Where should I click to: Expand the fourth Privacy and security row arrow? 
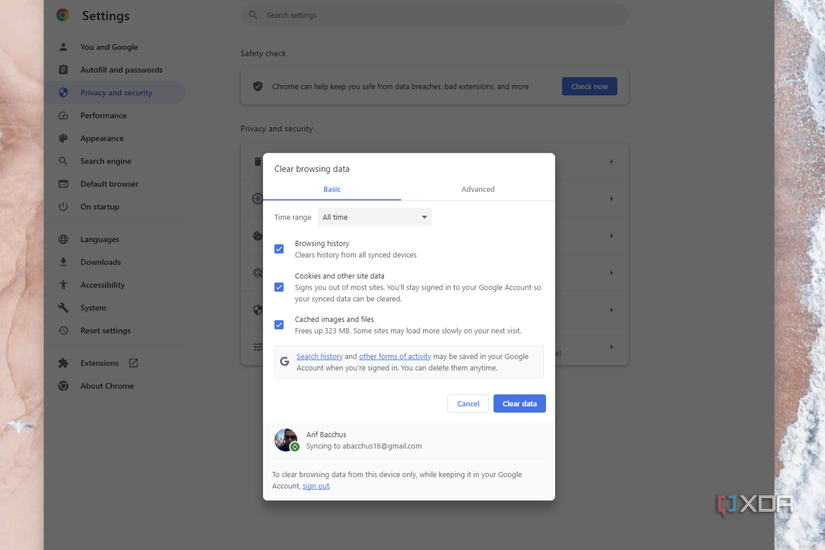611,273
